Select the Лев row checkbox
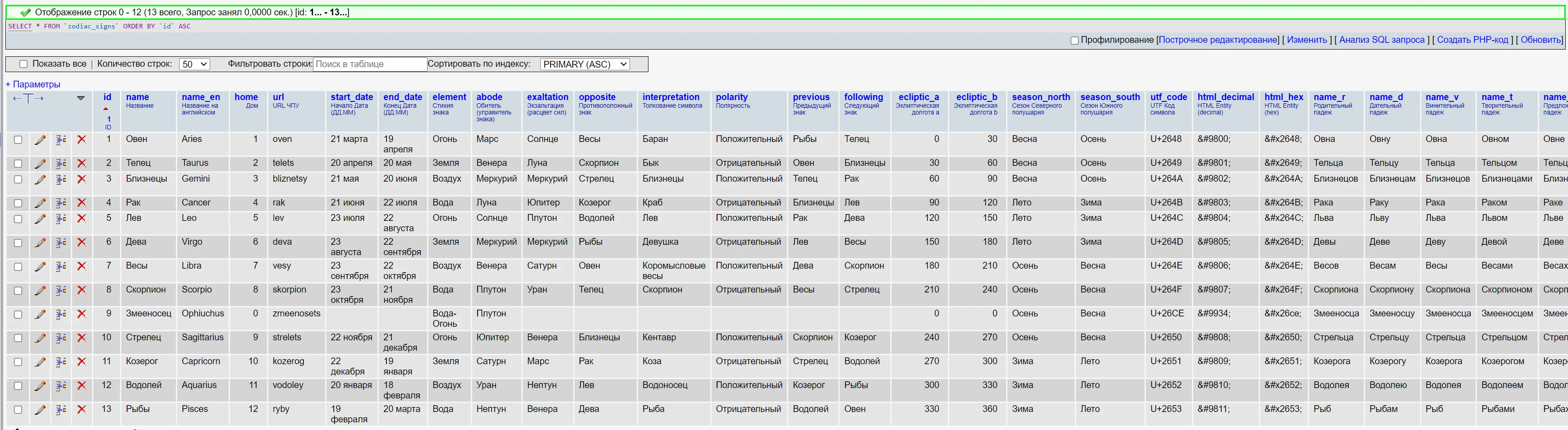Viewport: 1568px width, 430px height. point(18,219)
